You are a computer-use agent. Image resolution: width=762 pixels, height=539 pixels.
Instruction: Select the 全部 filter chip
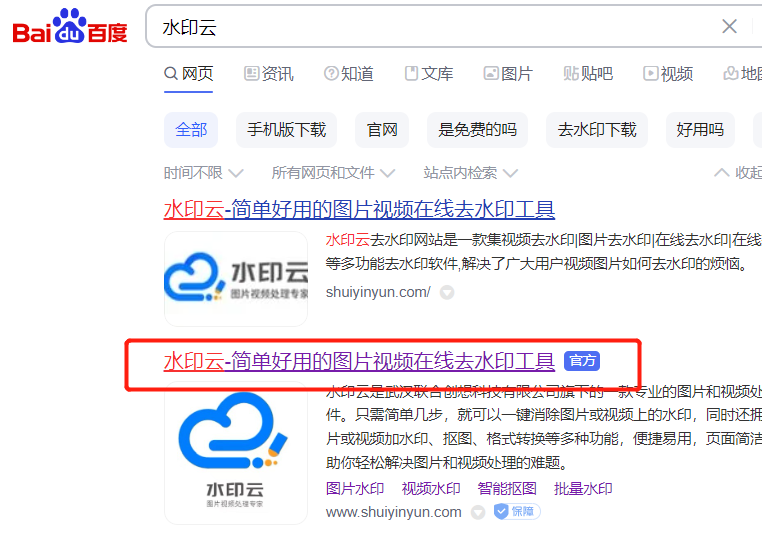tap(191, 130)
